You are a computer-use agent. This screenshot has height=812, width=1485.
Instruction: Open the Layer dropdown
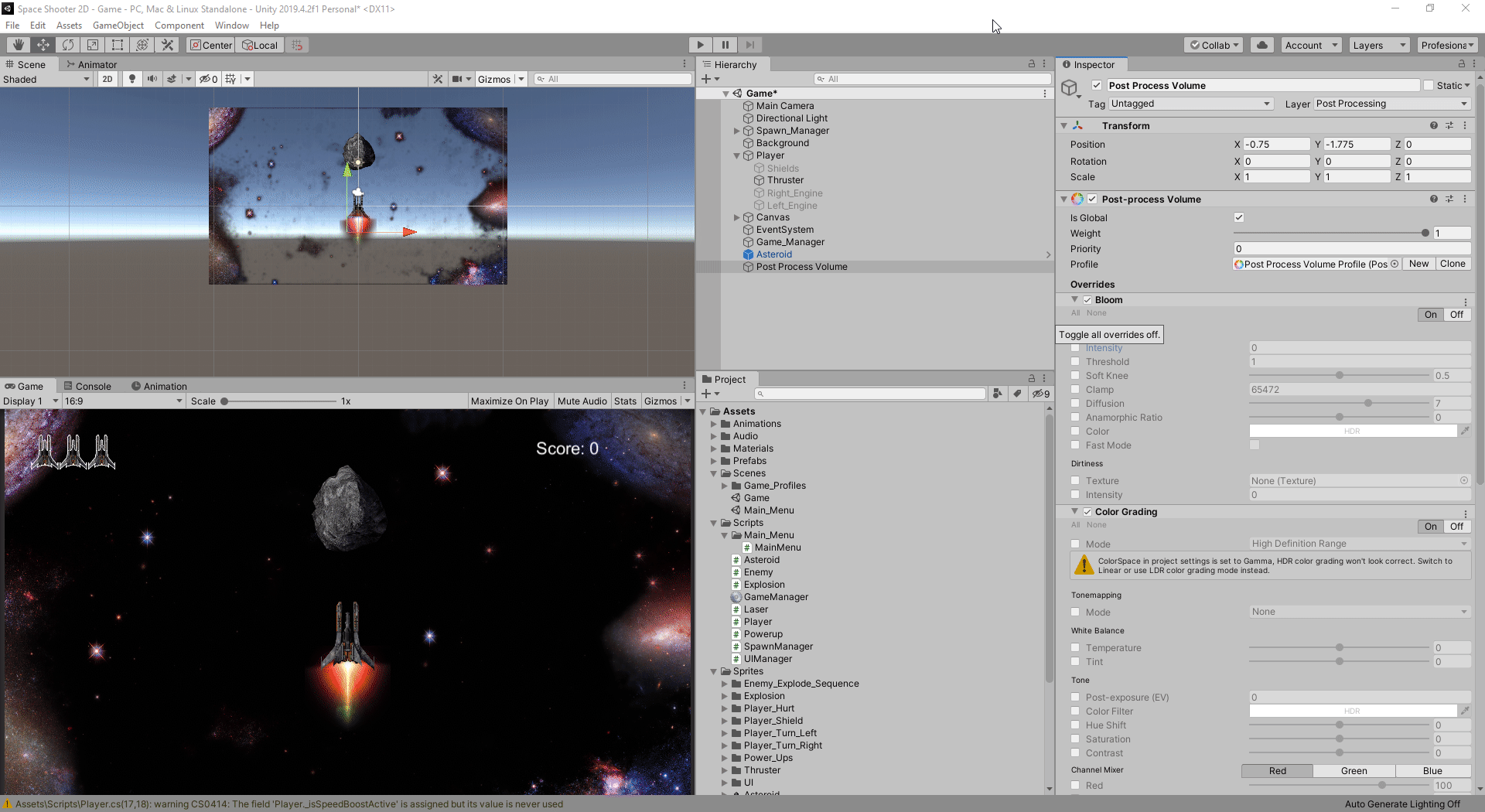(x=1392, y=104)
